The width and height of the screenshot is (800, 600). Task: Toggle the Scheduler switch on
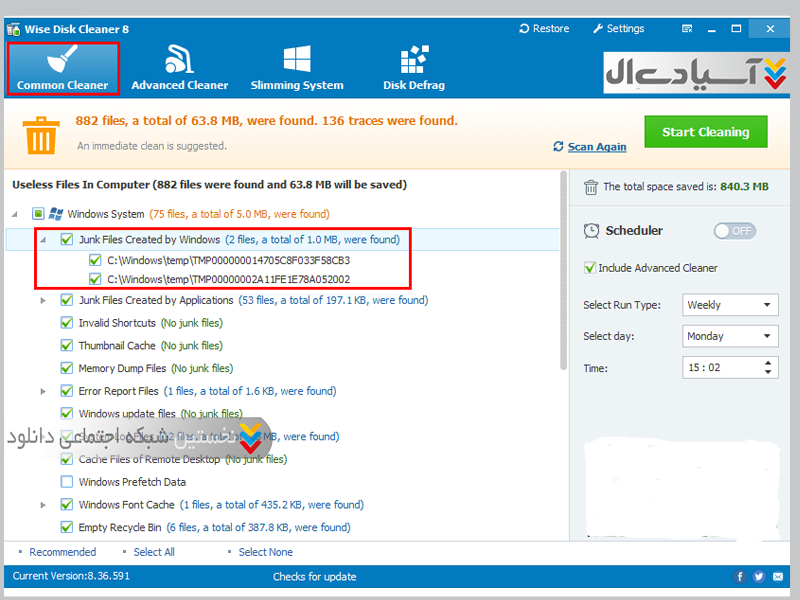pos(734,231)
